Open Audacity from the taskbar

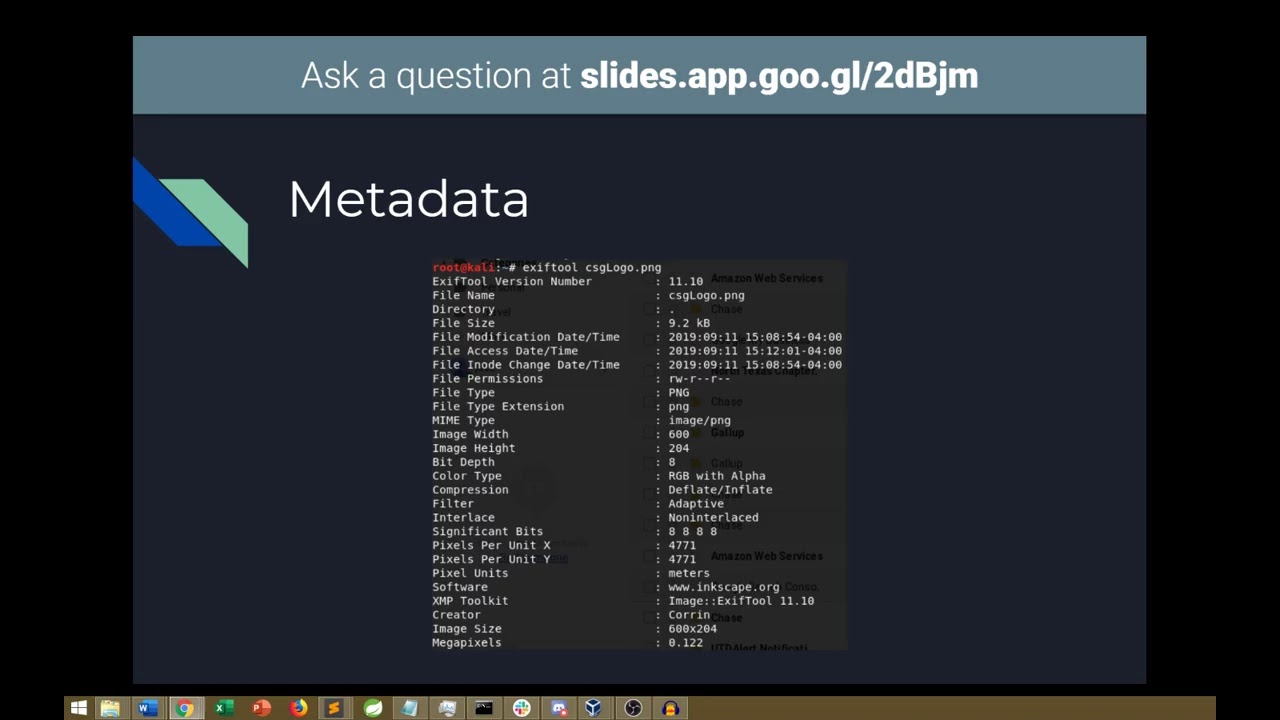point(670,708)
